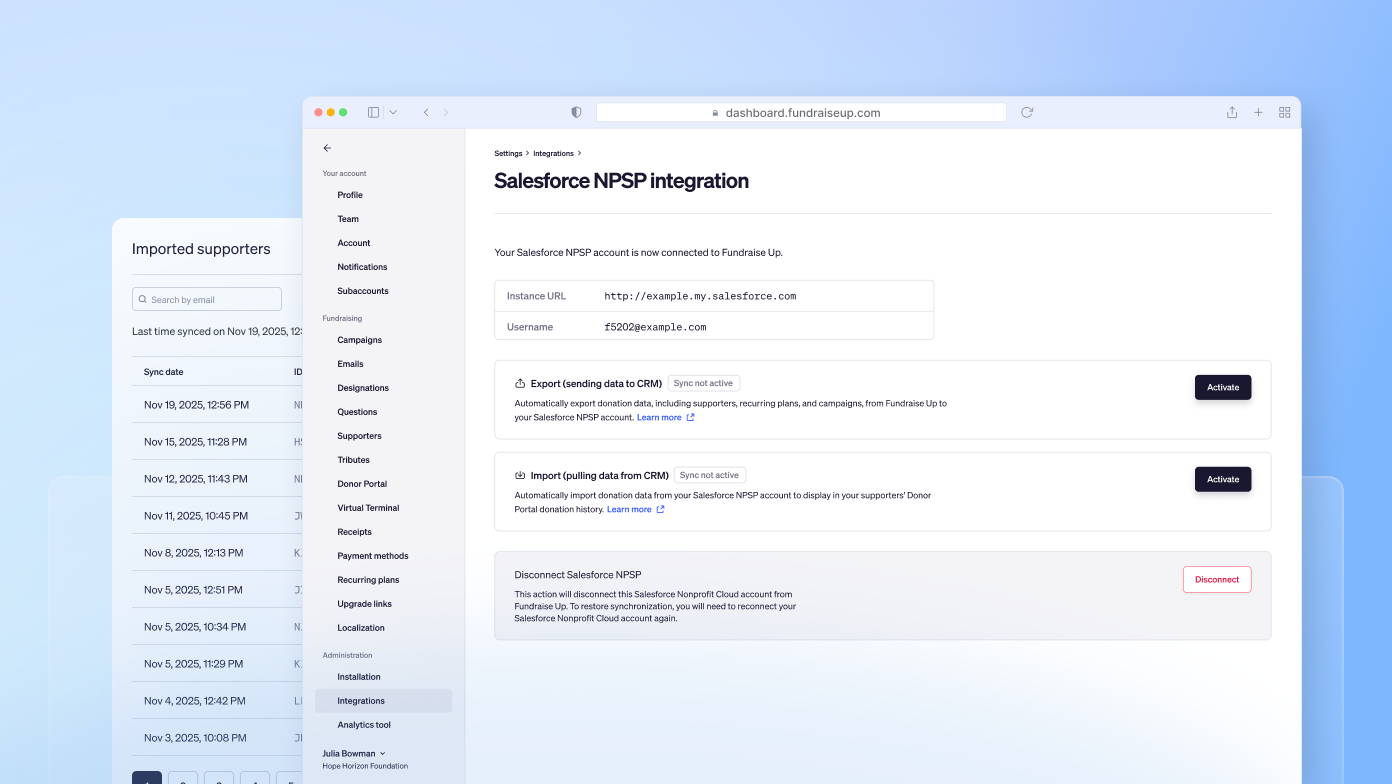Click the Search by email field

point(207,299)
